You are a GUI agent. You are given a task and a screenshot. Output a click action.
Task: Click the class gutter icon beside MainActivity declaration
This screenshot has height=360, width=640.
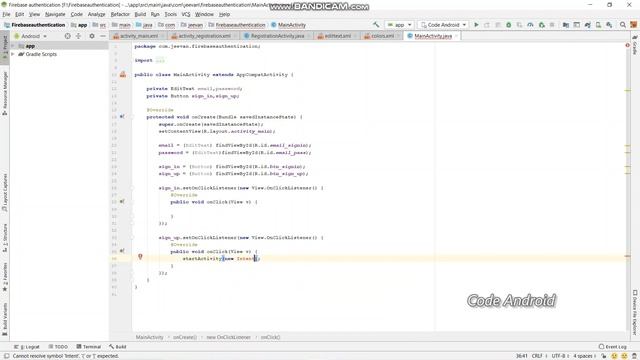pos(123,74)
